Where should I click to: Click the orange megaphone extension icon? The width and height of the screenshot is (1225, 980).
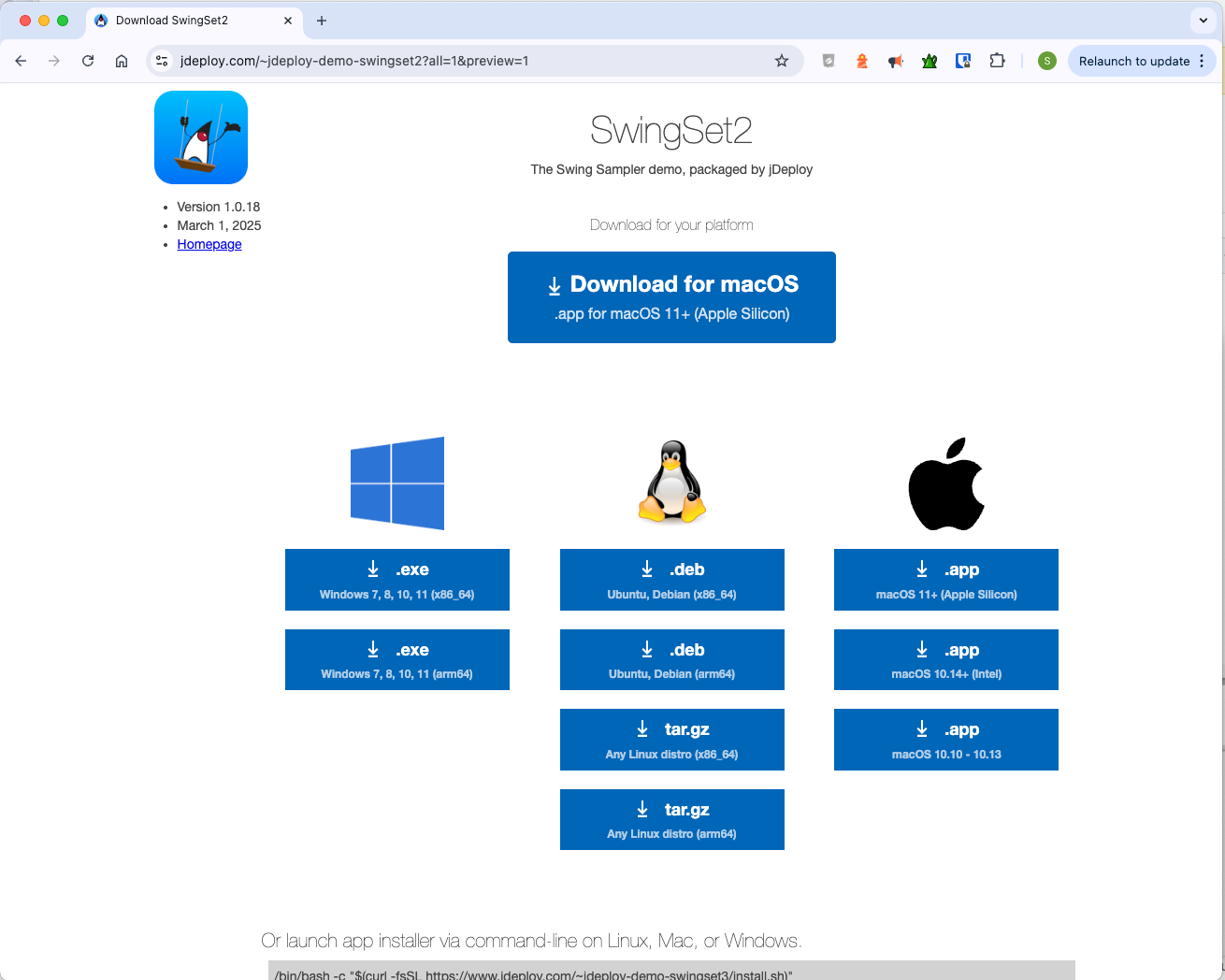tap(895, 60)
